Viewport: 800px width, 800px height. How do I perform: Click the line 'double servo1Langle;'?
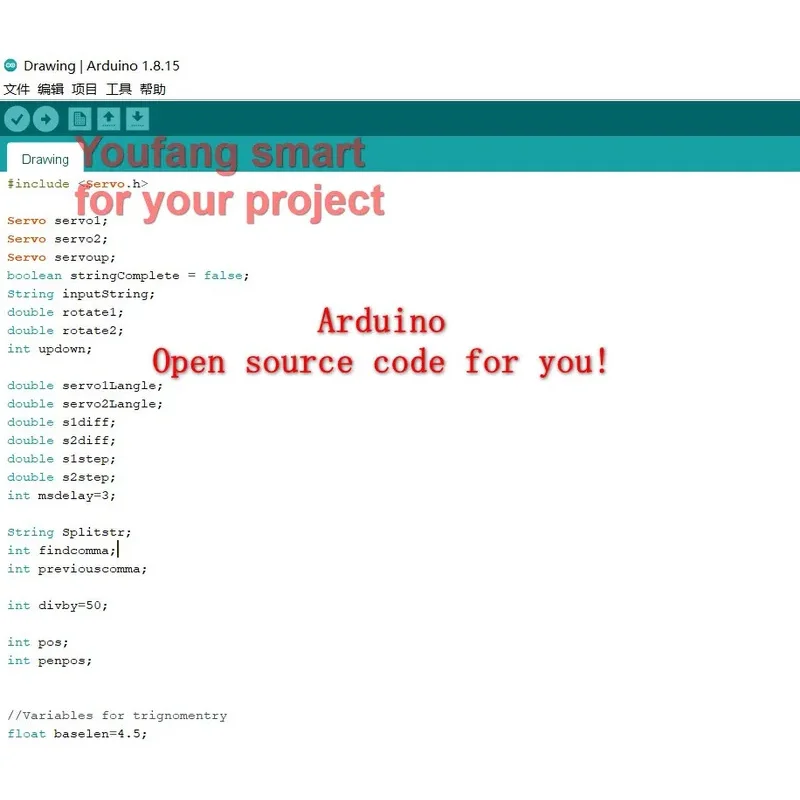[85, 386]
